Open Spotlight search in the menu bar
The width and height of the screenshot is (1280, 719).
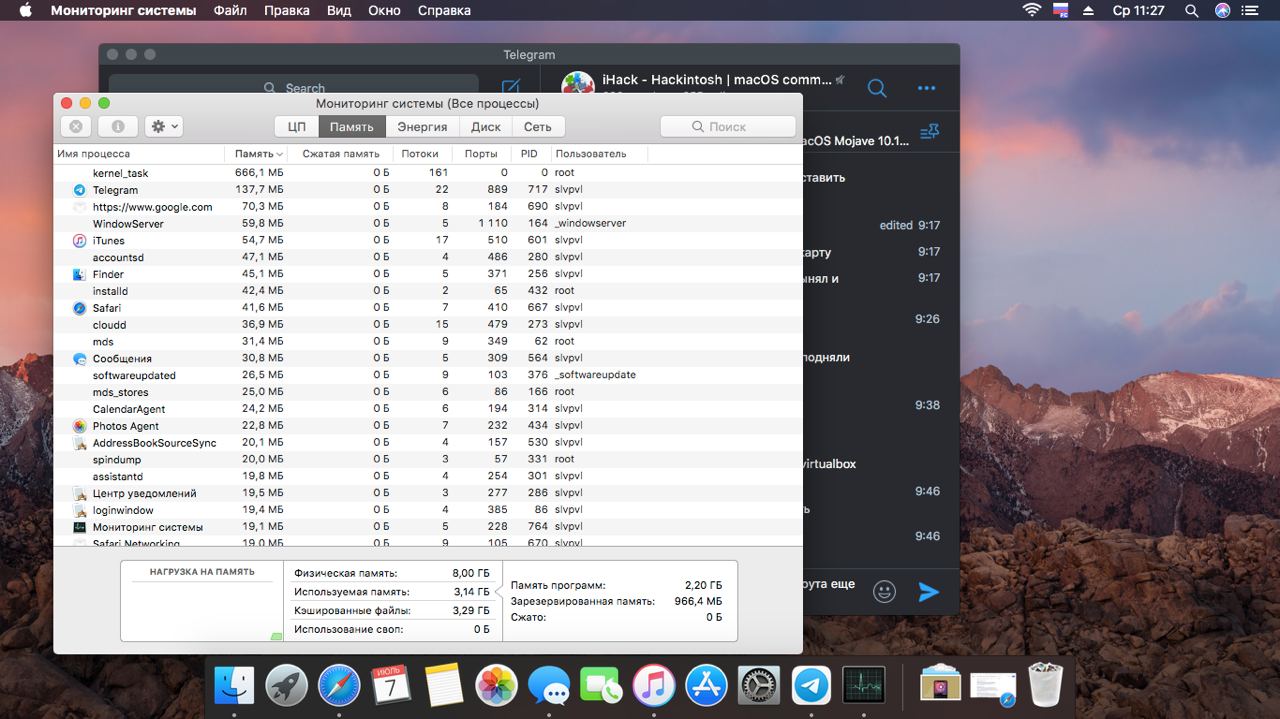pyautogui.click(x=1191, y=10)
